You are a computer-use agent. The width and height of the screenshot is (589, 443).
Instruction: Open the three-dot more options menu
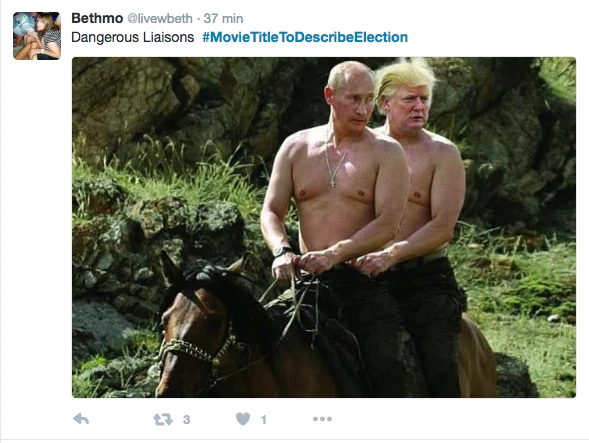point(322,419)
